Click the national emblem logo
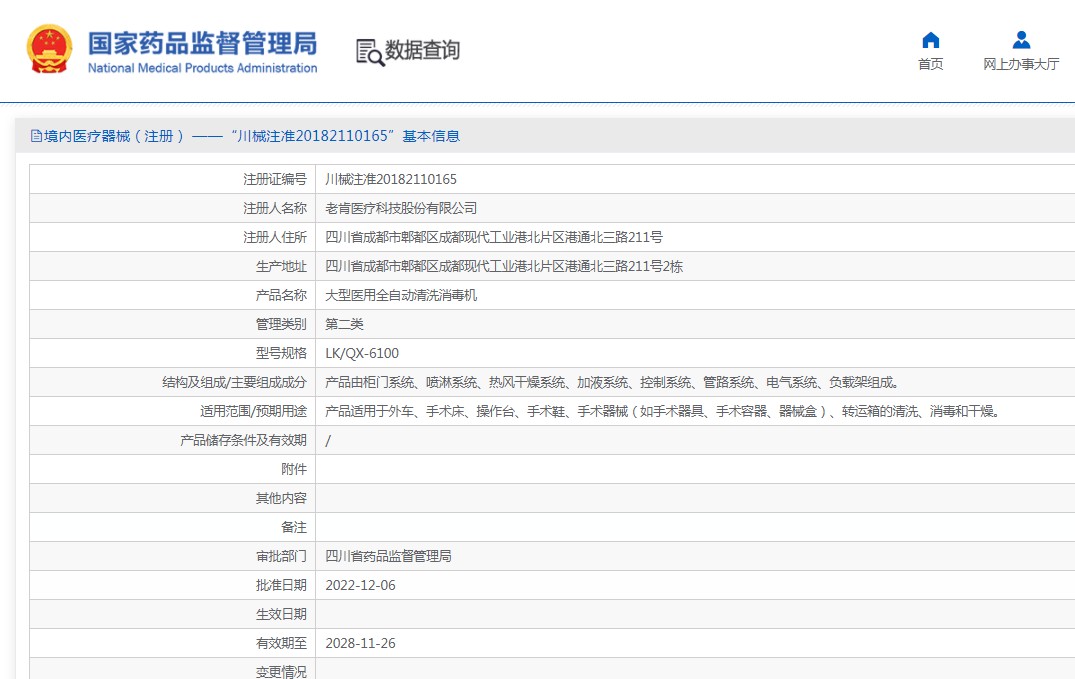This screenshot has height=679, width=1075. coord(49,50)
